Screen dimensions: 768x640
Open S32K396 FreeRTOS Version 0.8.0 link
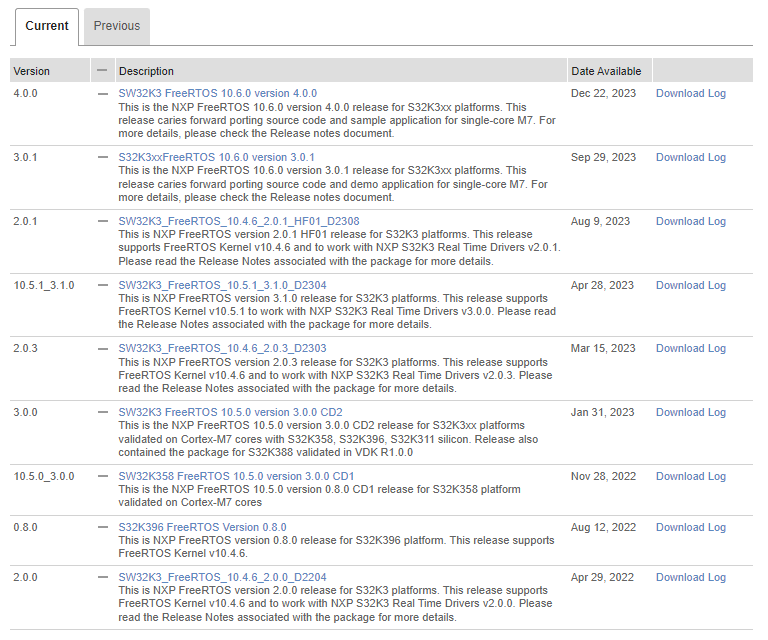tap(202, 527)
